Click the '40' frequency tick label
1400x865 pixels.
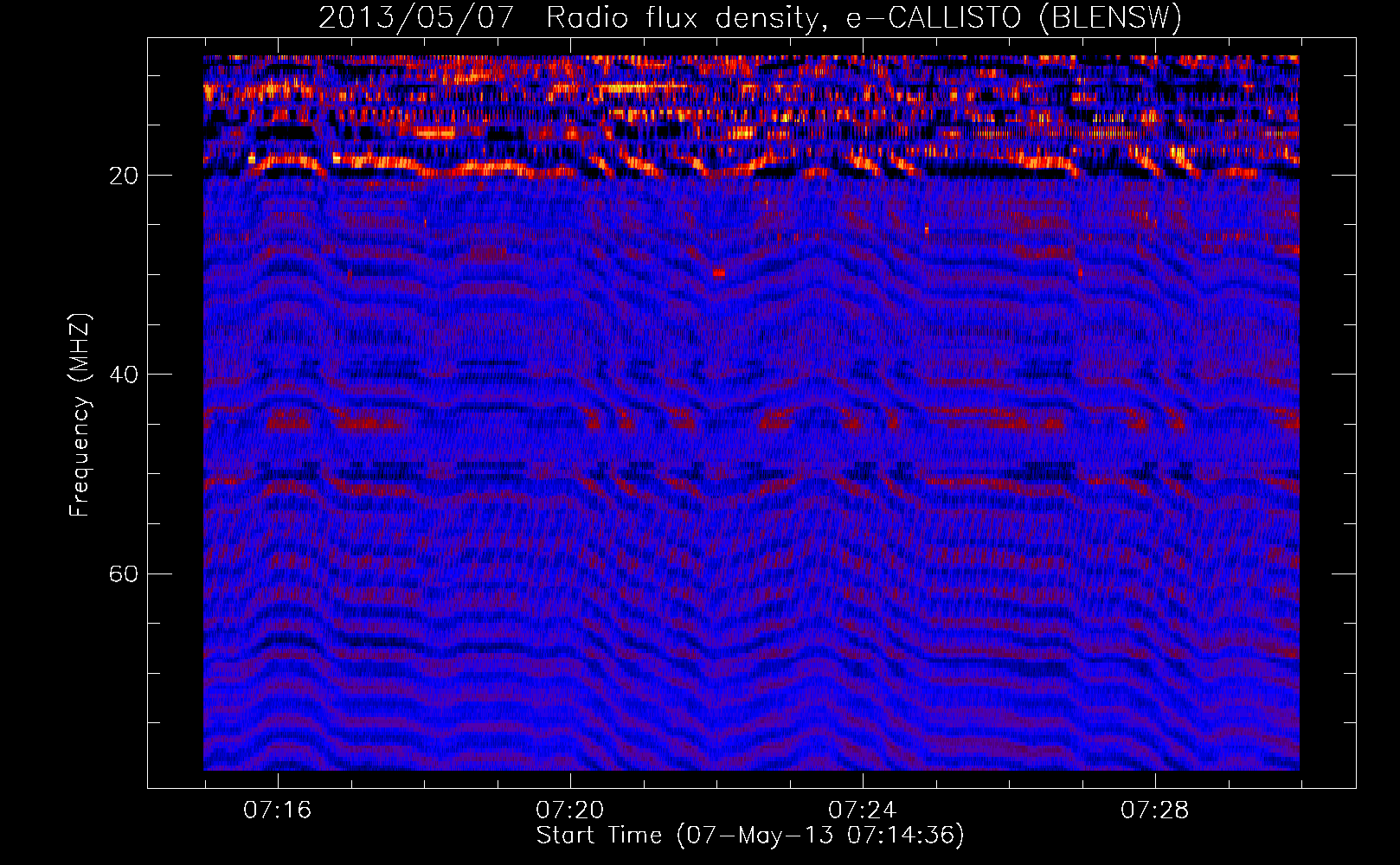pos(125,375)
